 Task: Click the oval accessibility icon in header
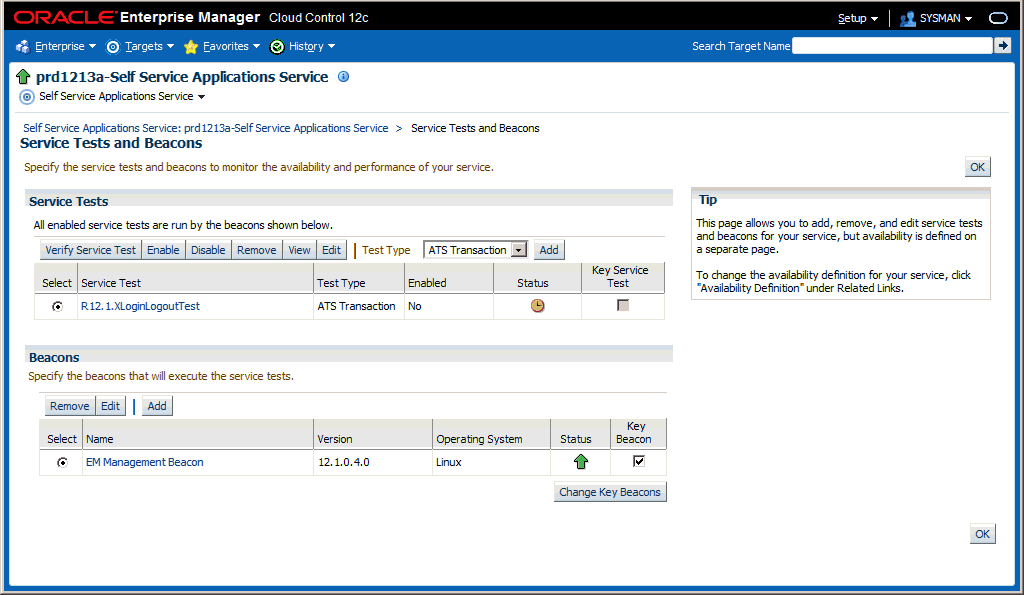[x=998, y=18]
